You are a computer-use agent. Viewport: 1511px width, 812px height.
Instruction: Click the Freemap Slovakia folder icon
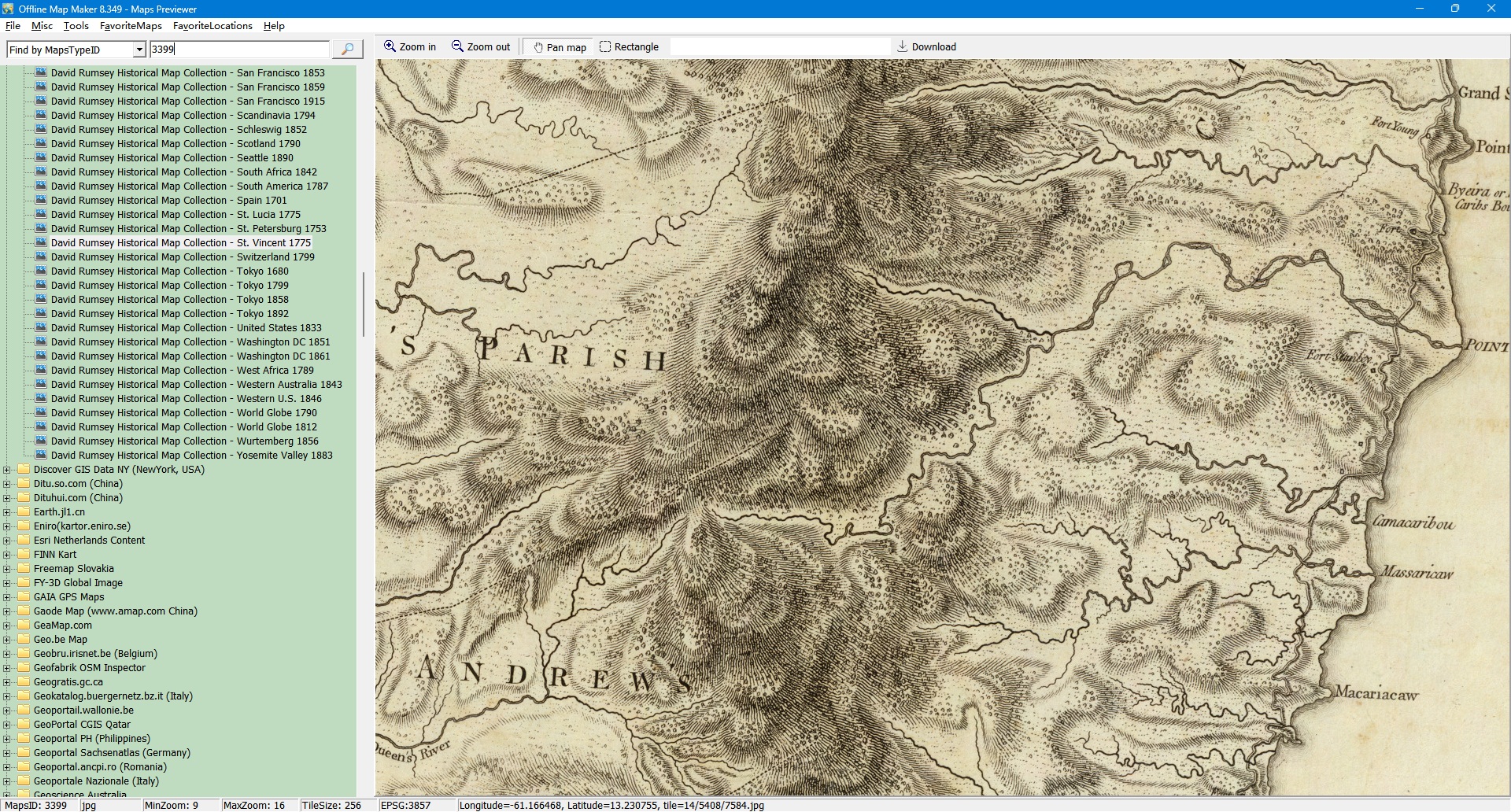click(x=24, y=569)
